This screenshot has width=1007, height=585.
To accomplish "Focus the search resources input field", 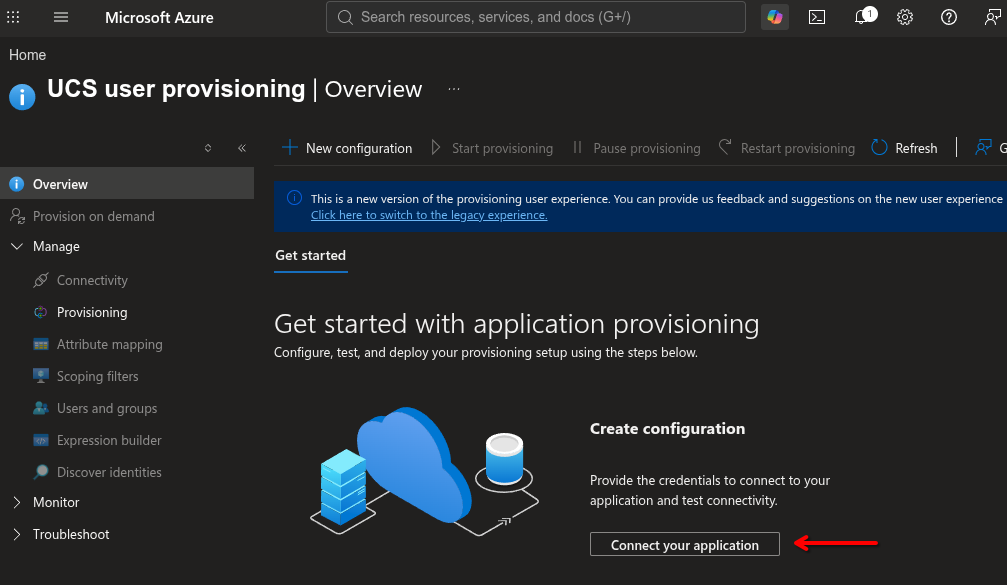I will click(x=536, y=17).
